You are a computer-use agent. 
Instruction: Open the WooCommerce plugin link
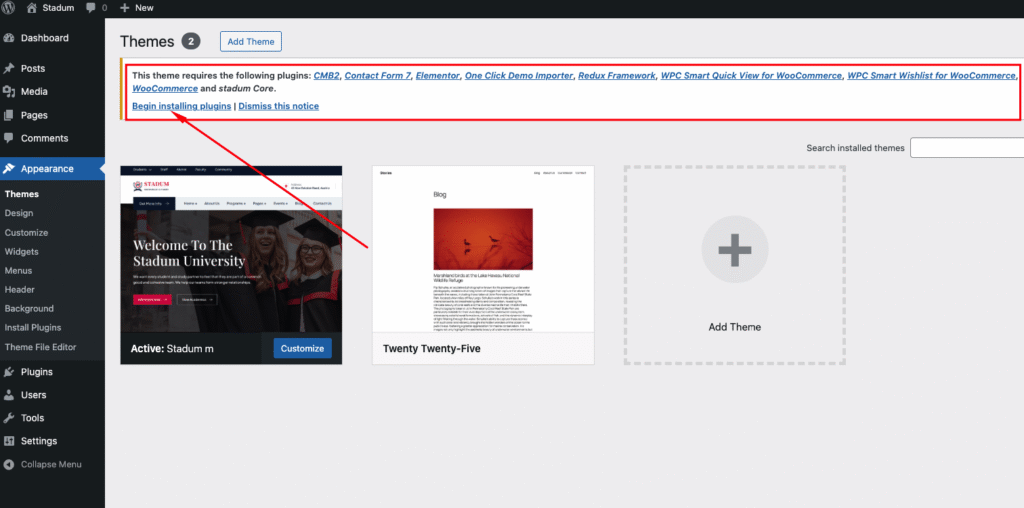click(x=165, y=88)
